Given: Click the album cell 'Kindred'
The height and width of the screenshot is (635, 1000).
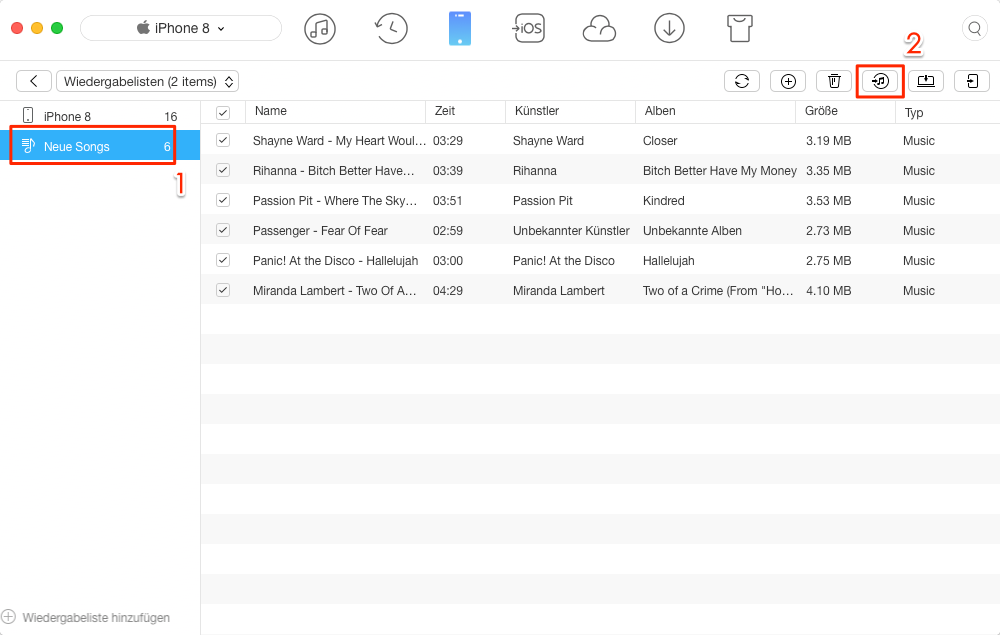Looking at the screenshot, I should [664, 201].
